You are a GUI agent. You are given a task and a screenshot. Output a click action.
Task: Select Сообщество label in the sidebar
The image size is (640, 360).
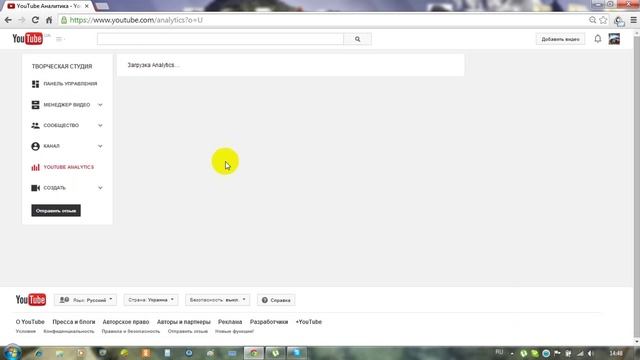click(x=61, y=125)
